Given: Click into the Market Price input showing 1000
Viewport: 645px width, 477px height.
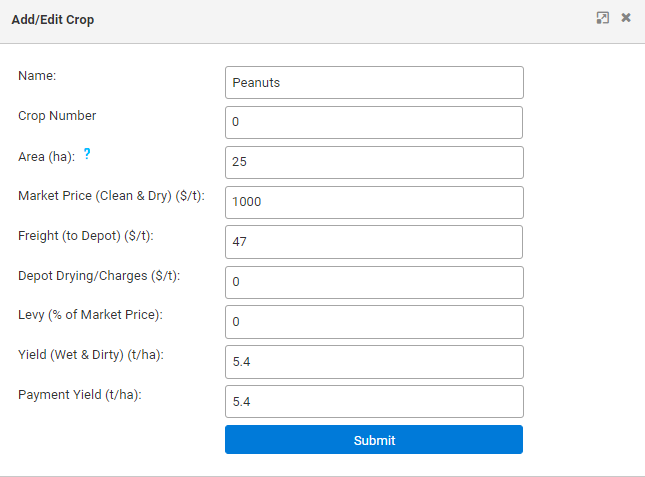Looking at the screenshot, I should pyautogui.click(x=374, y=202).
